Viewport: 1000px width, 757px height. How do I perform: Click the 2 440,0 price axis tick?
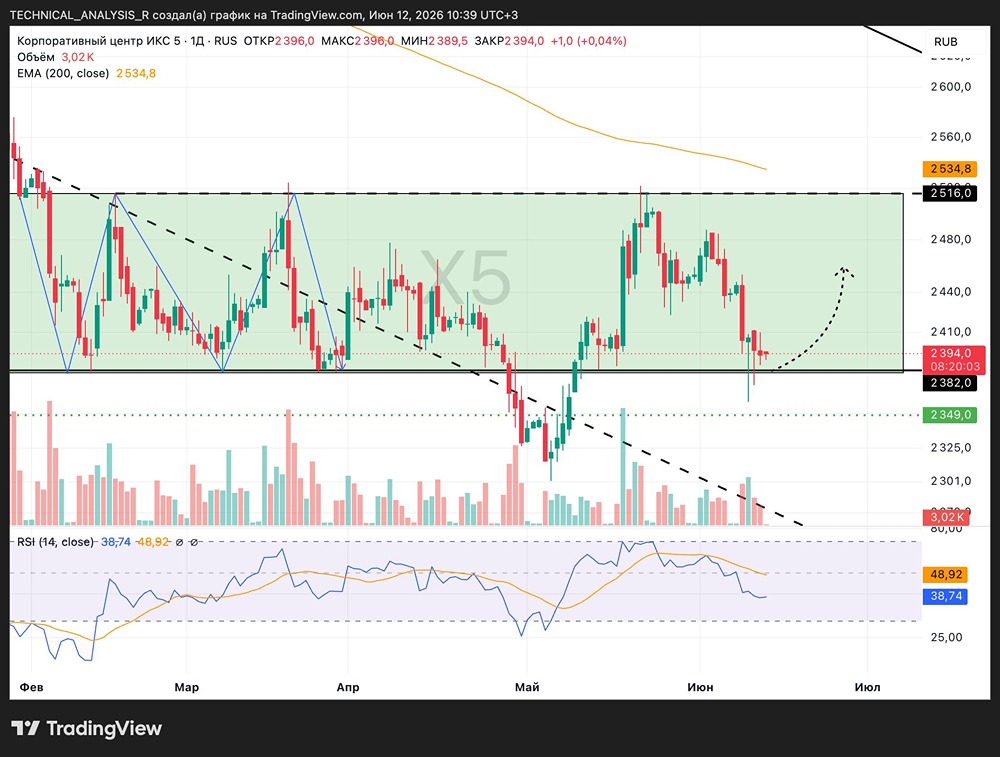tap(950, 291)
